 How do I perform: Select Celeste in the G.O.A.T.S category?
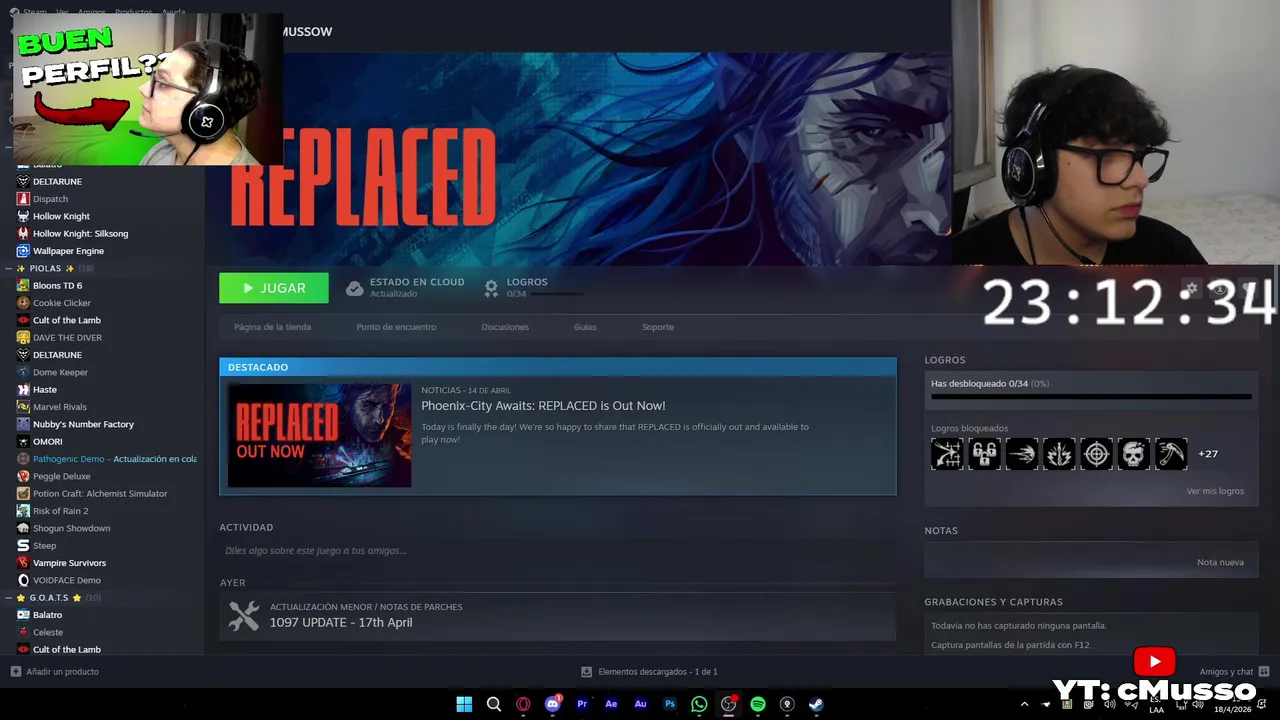[x=47, y=632]
